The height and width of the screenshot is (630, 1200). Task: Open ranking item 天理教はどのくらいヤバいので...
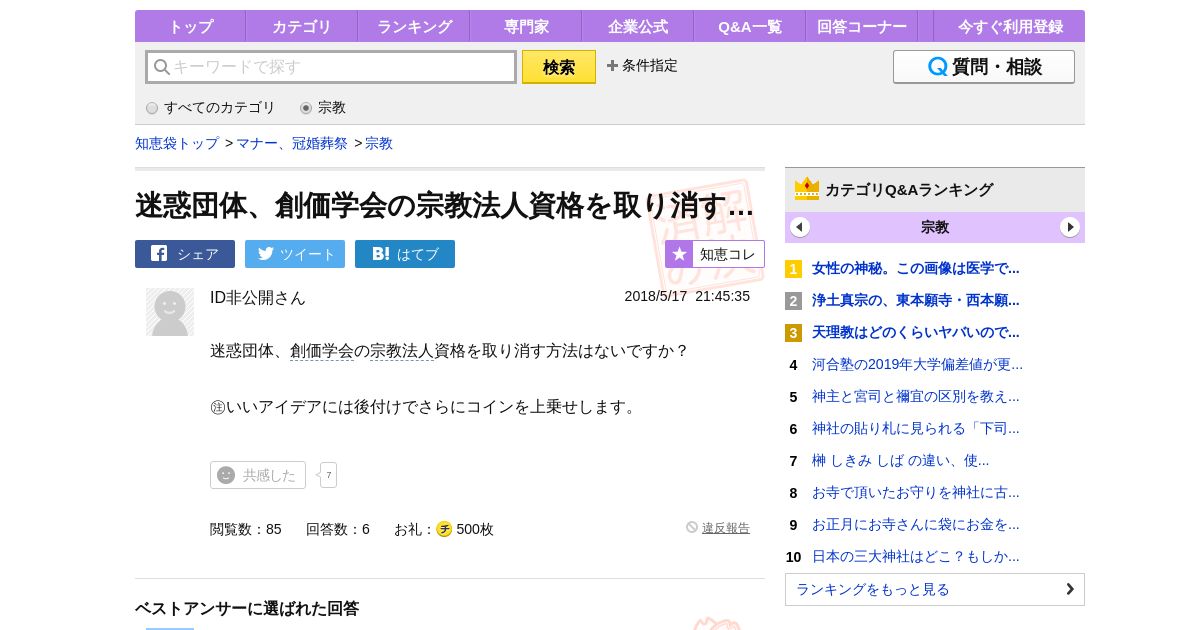tap(916, 332)
